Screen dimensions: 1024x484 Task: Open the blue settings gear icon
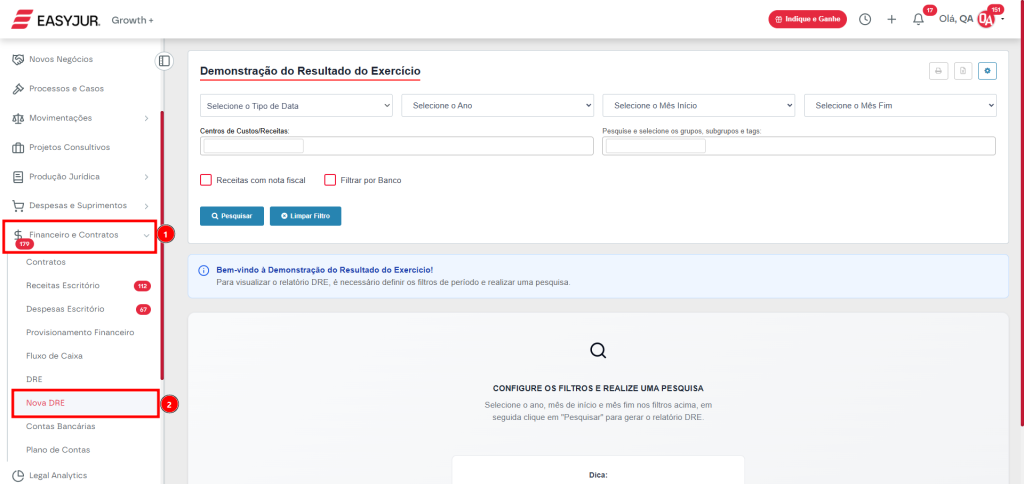[x=988, y=71]
